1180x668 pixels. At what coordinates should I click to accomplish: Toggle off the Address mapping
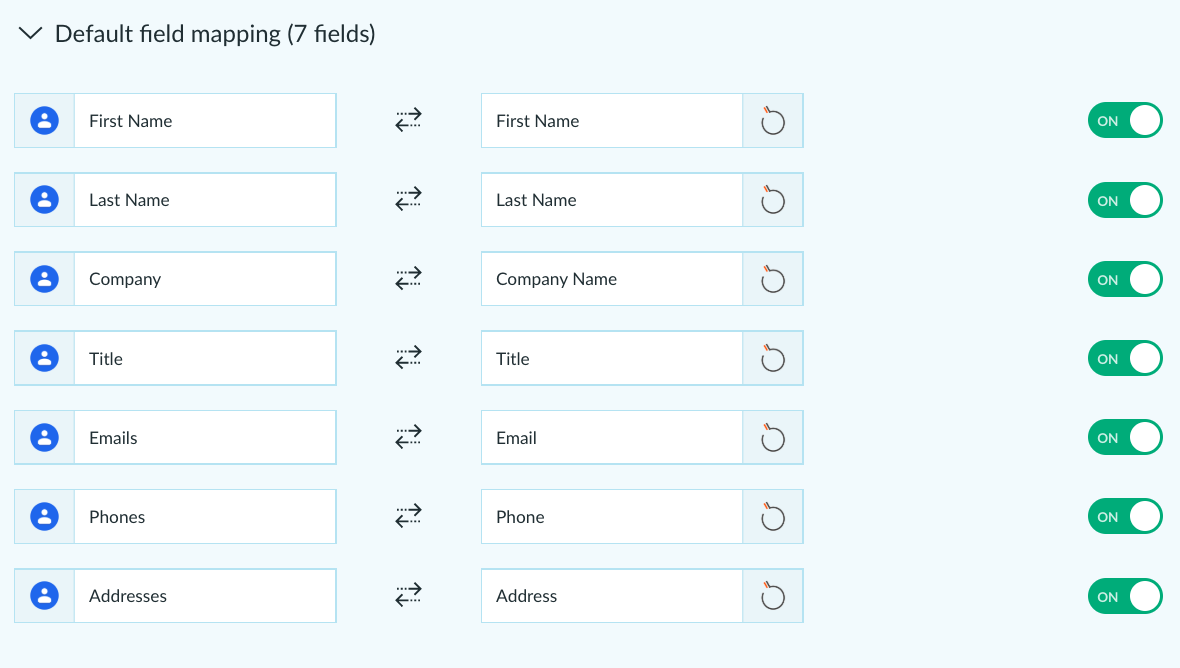pos(1125,596)
